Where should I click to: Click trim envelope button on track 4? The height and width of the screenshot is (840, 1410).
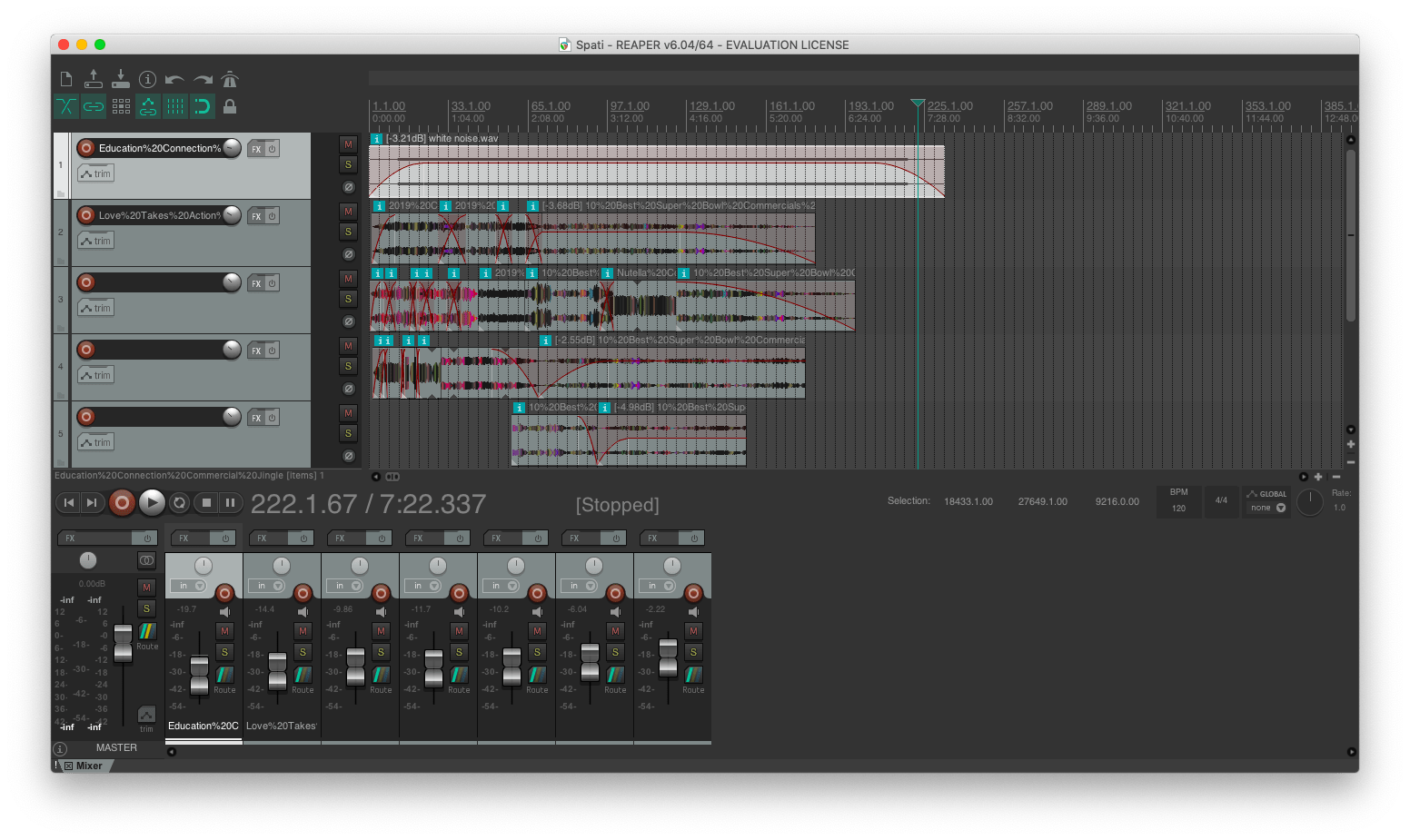[95, 375]
